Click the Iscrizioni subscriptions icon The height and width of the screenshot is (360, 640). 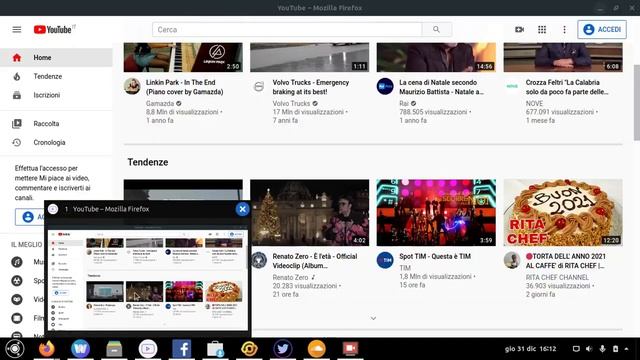pyautogui.click(x=17, y=95)
